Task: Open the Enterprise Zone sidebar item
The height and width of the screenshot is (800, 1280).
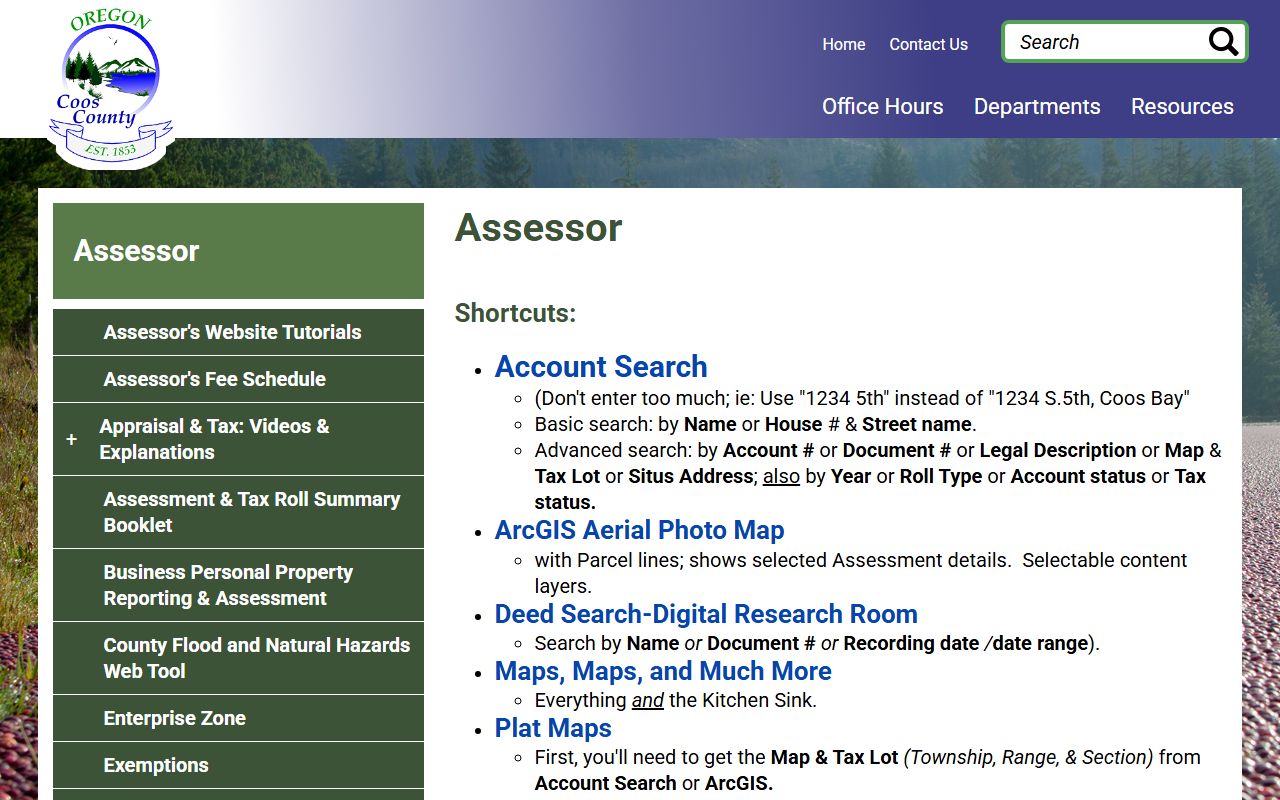Action: [238, 718]
